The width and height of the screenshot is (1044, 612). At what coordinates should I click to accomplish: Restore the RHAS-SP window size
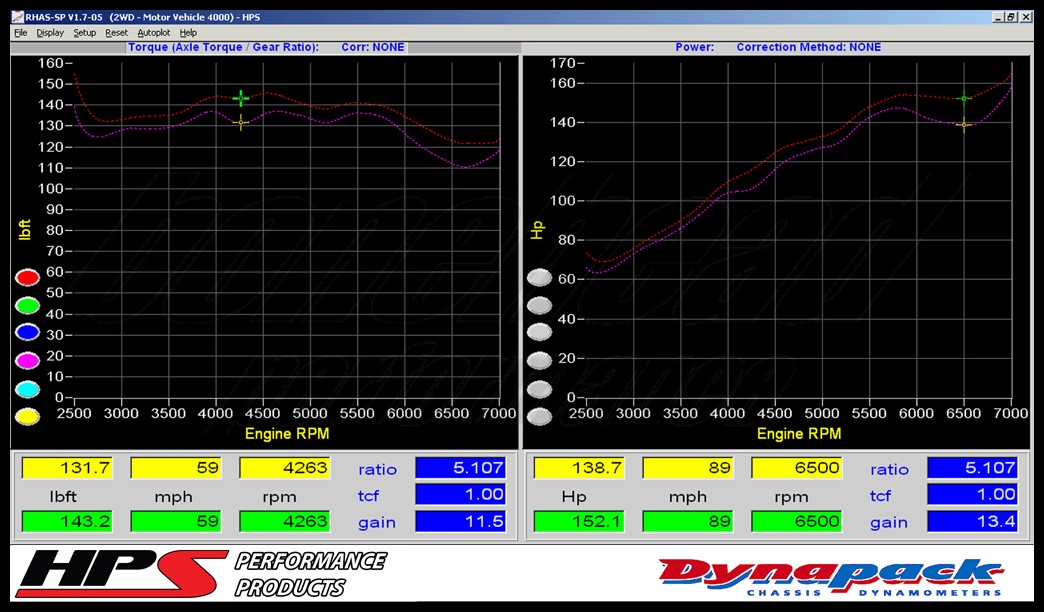(1011, 17)
